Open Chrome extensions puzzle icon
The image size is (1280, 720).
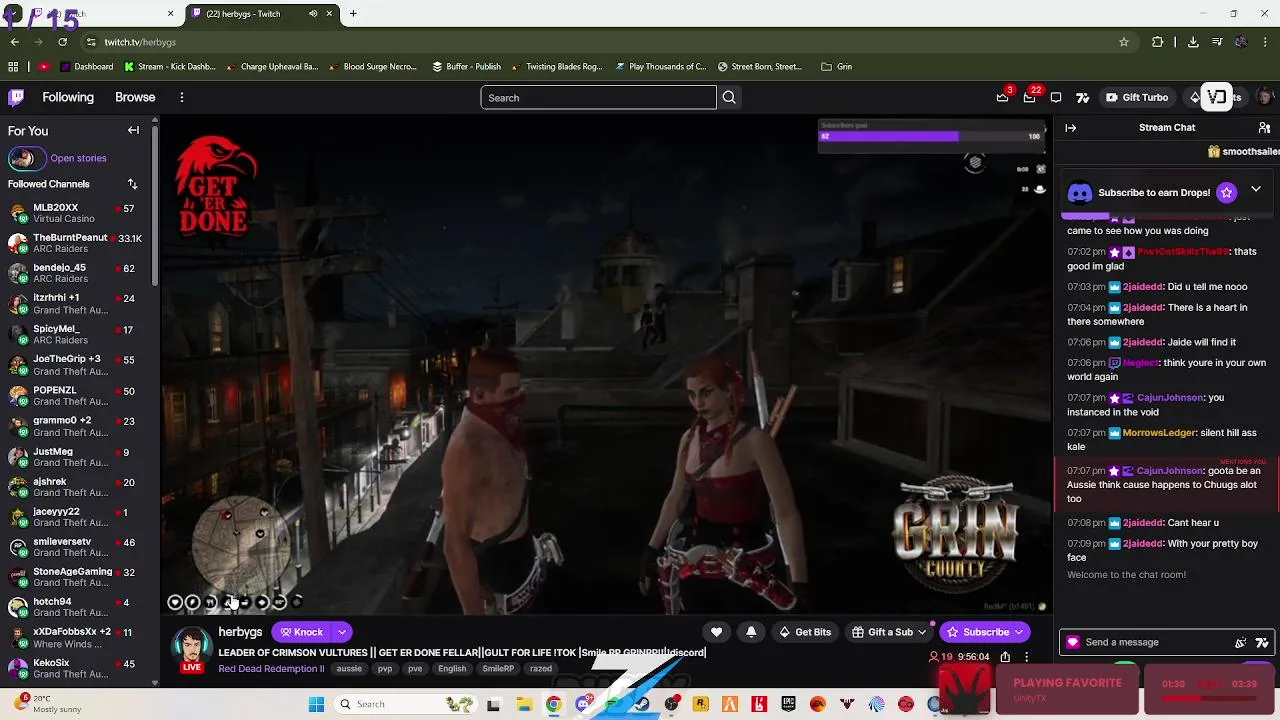1158,42
